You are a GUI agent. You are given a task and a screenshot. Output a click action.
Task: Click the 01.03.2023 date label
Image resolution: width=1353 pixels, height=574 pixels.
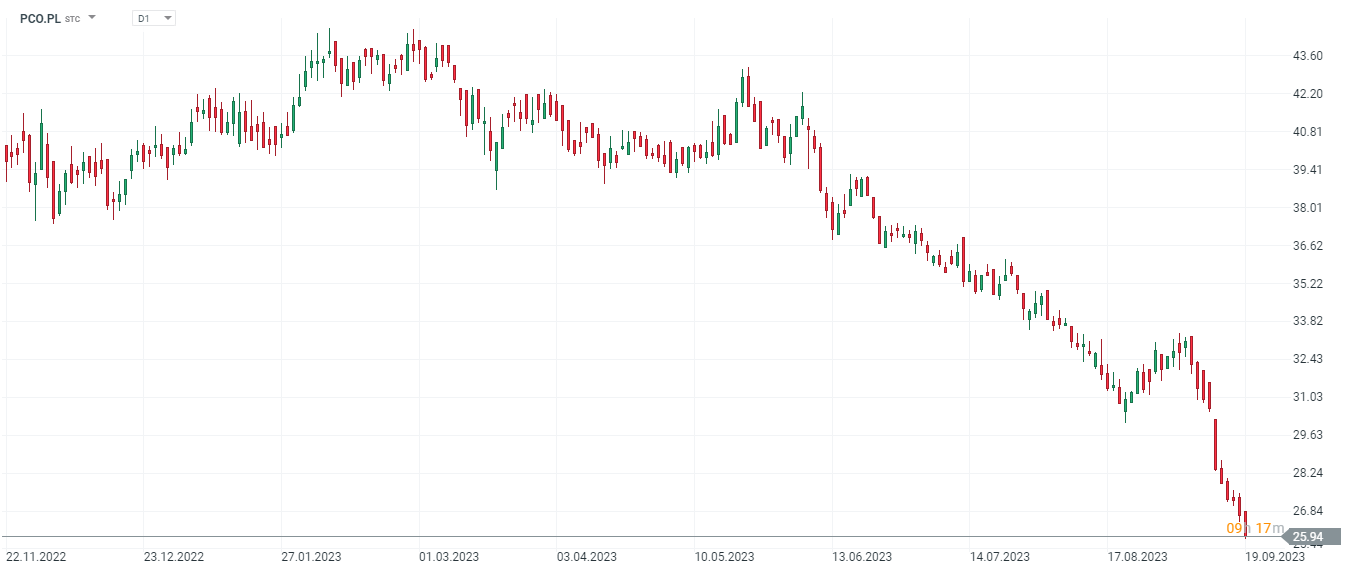[449, 556]
